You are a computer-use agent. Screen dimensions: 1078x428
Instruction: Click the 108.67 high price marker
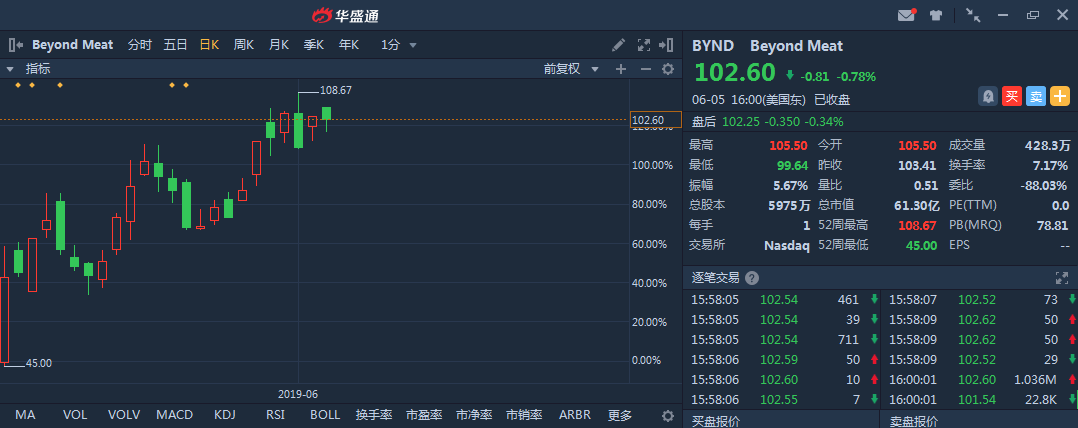pos(336,90)
